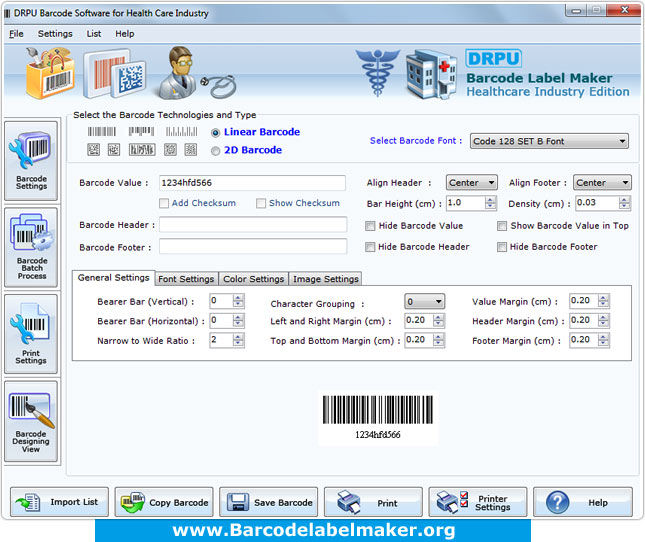Adjust Bearer Bar (Horizontal) stepper
This screenshot has width=645, height=542.
pos(239,320)
